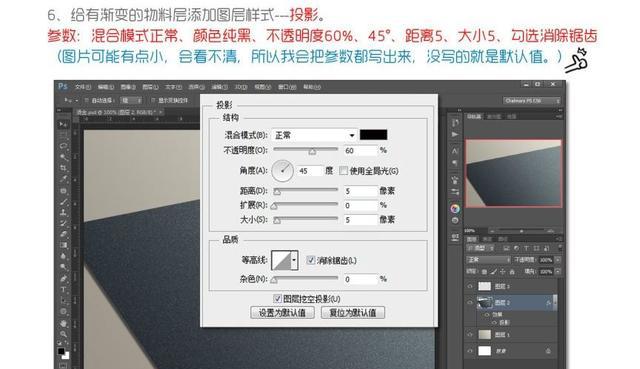The image size is (640, 369).
Task: Open the 文件 menu
Action: pyautogui.click(x=83, y=87)
